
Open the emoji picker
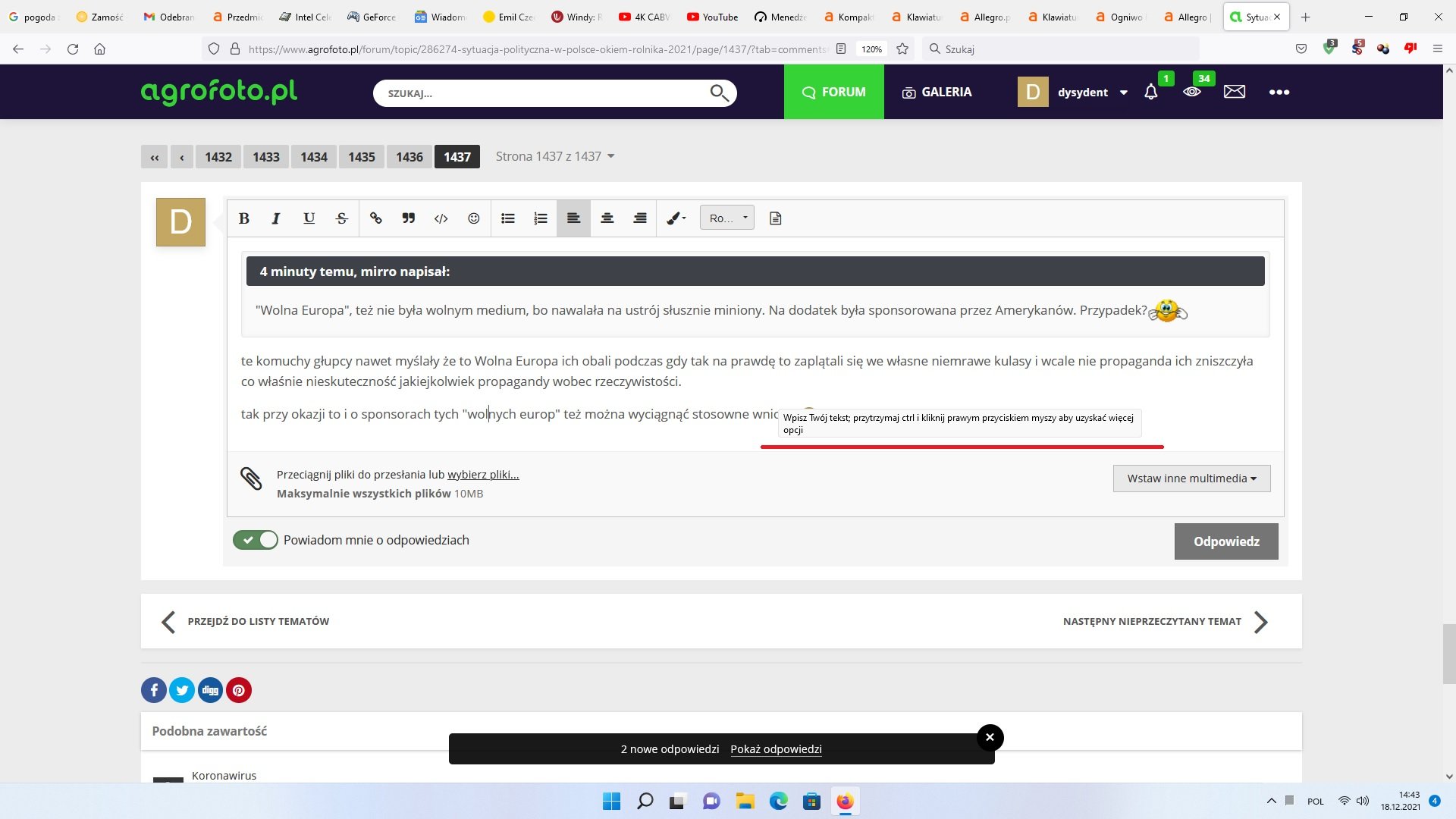coord(474,218)
